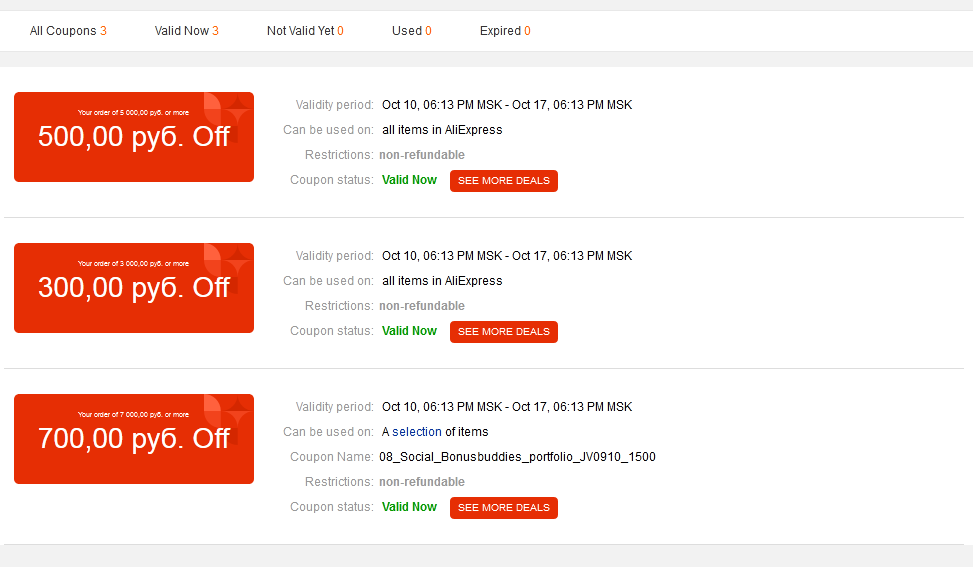This screenshot has height=567, width=973.
Task: Click the coupon name 08_Social_Bonusbuddies text
Action: [x=517, y=457]
